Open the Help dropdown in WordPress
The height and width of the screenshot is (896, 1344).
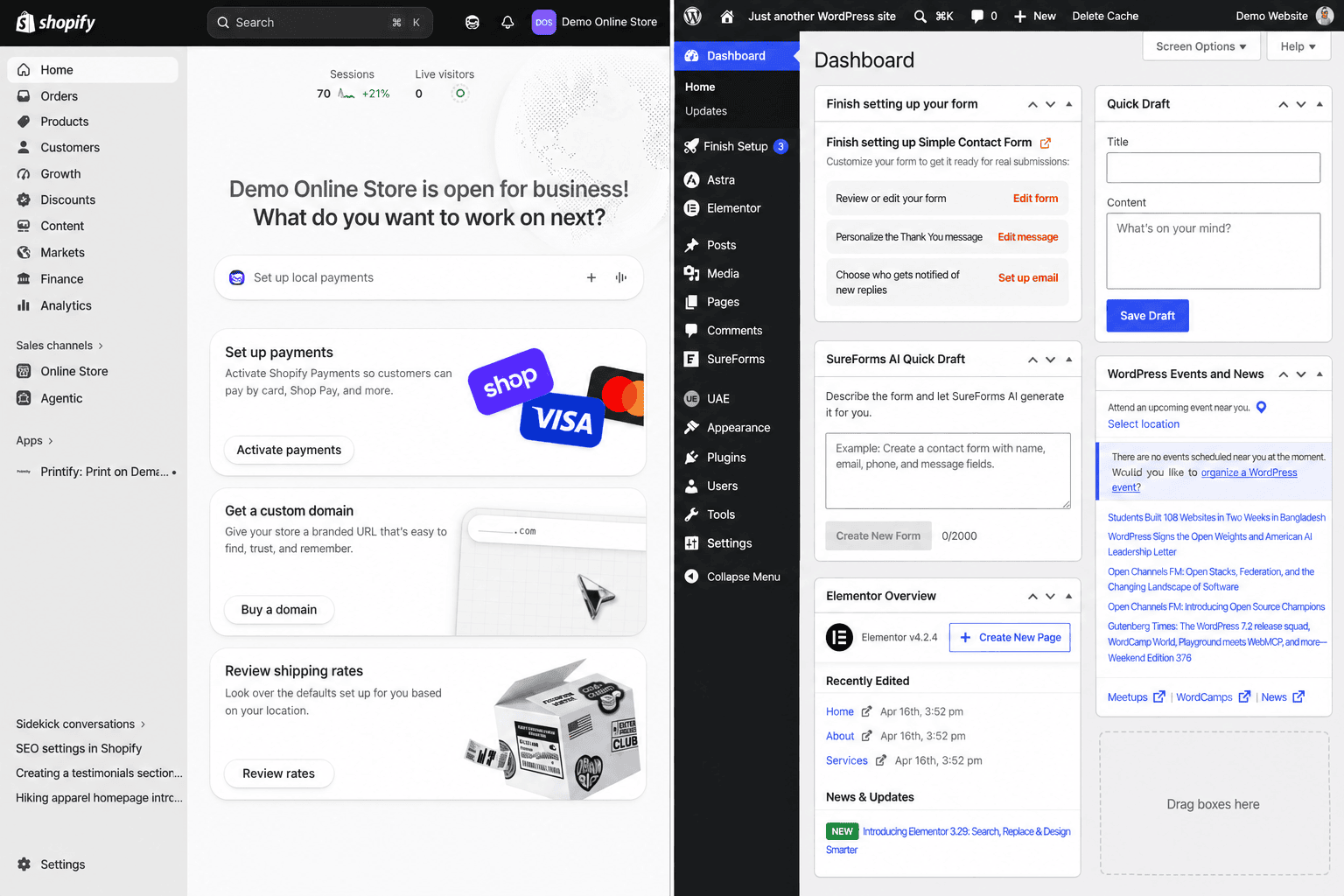(1298, 46)
